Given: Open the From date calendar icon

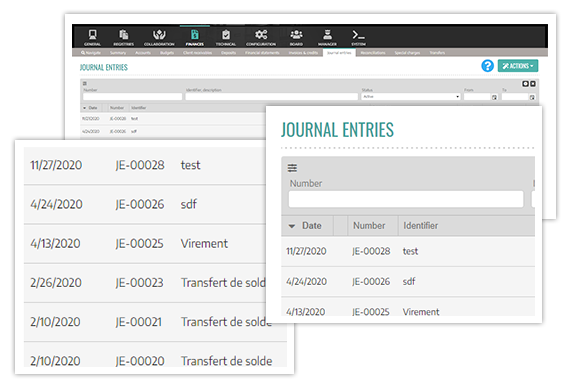Looking at the screenshot, I should pos(494,97).
